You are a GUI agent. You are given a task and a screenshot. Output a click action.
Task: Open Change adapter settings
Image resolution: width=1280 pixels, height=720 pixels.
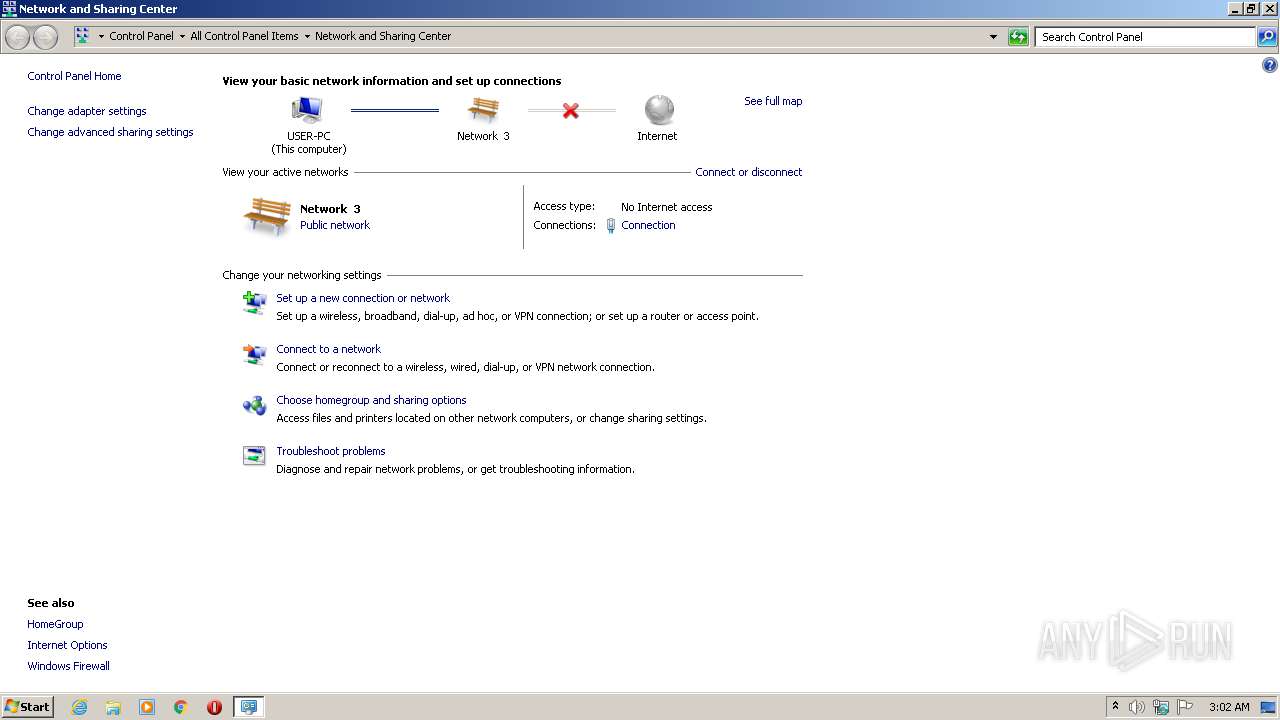[87, 111]
